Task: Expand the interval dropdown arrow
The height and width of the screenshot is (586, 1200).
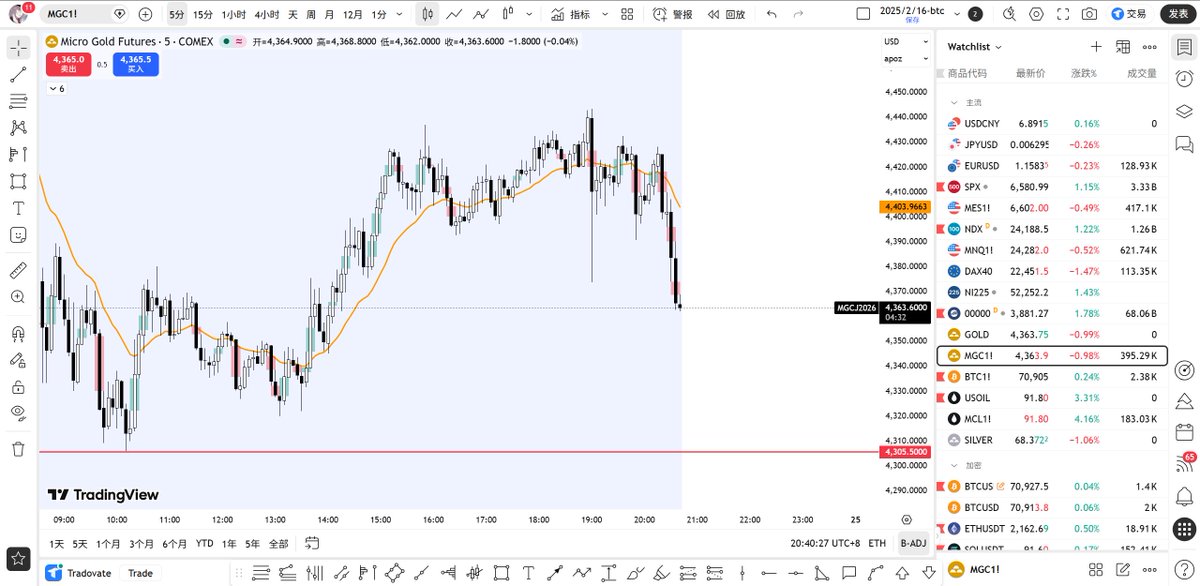Action: pos(399,14)
